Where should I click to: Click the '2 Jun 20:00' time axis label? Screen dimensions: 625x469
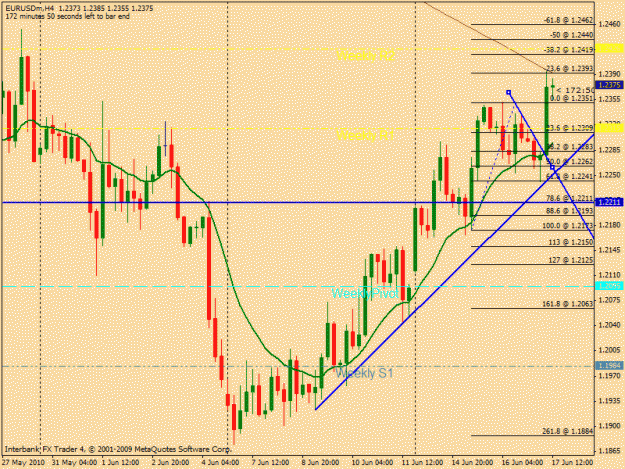(x=170, y=463)
